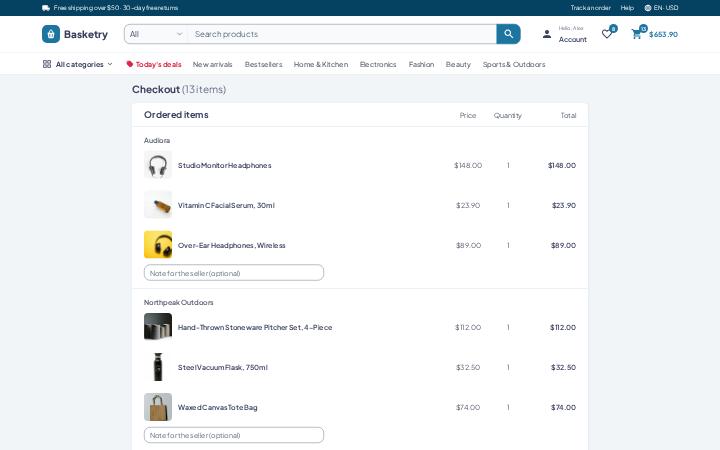Open New arrivals section
Viewport: 720px width, 450px height.
point(213,64)
